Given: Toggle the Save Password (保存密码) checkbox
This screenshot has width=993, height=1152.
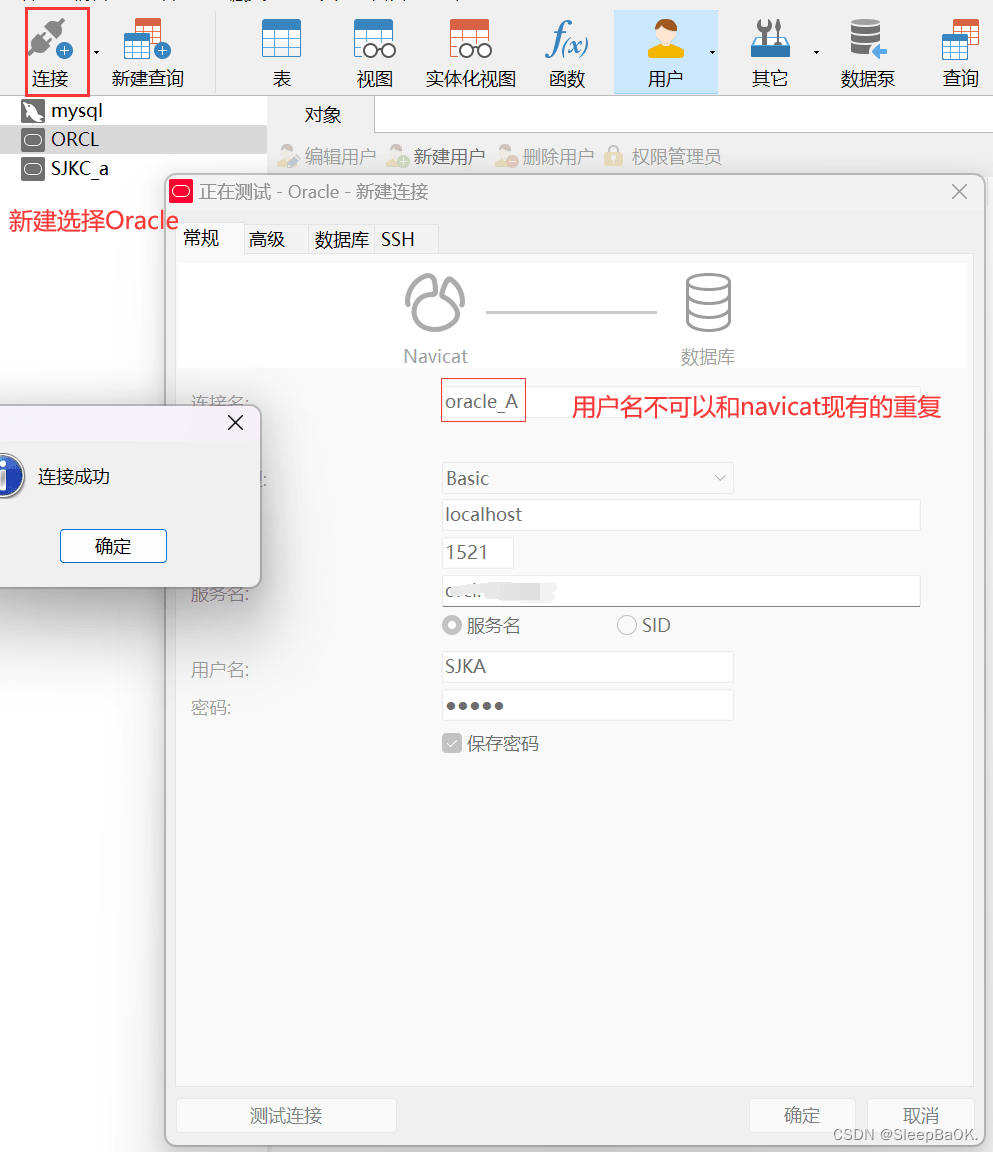Looking at the screenshot, I should tap(452, 744).
